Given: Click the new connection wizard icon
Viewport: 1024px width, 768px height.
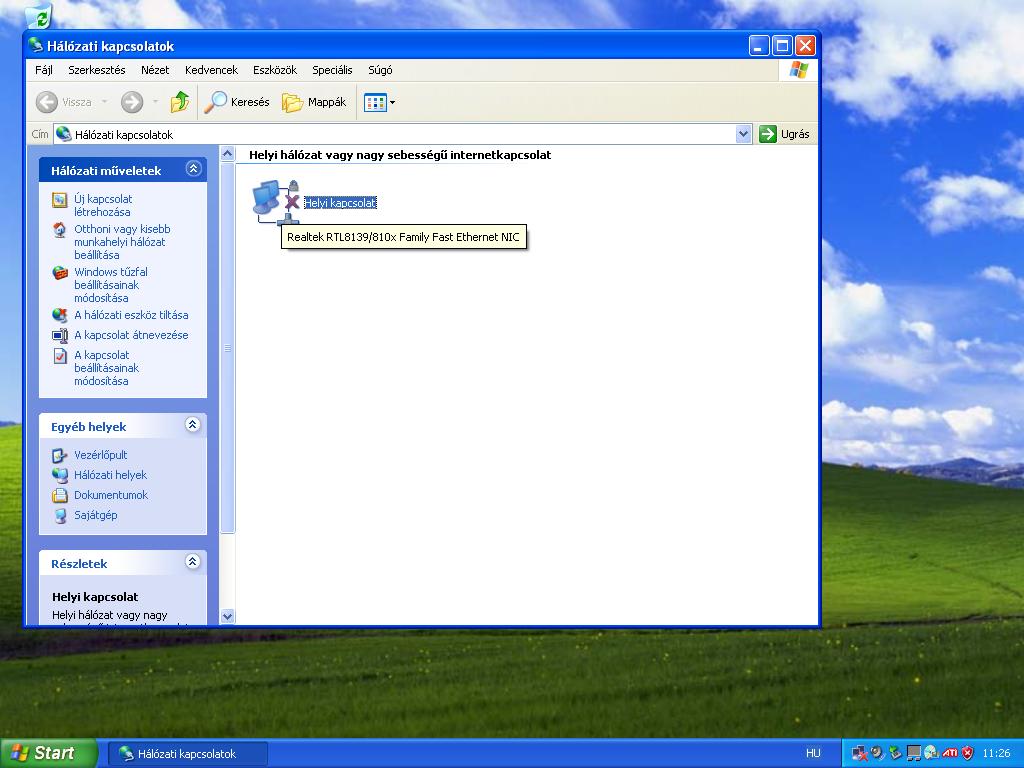Looking at the screenshot, I should click(59, 200).
